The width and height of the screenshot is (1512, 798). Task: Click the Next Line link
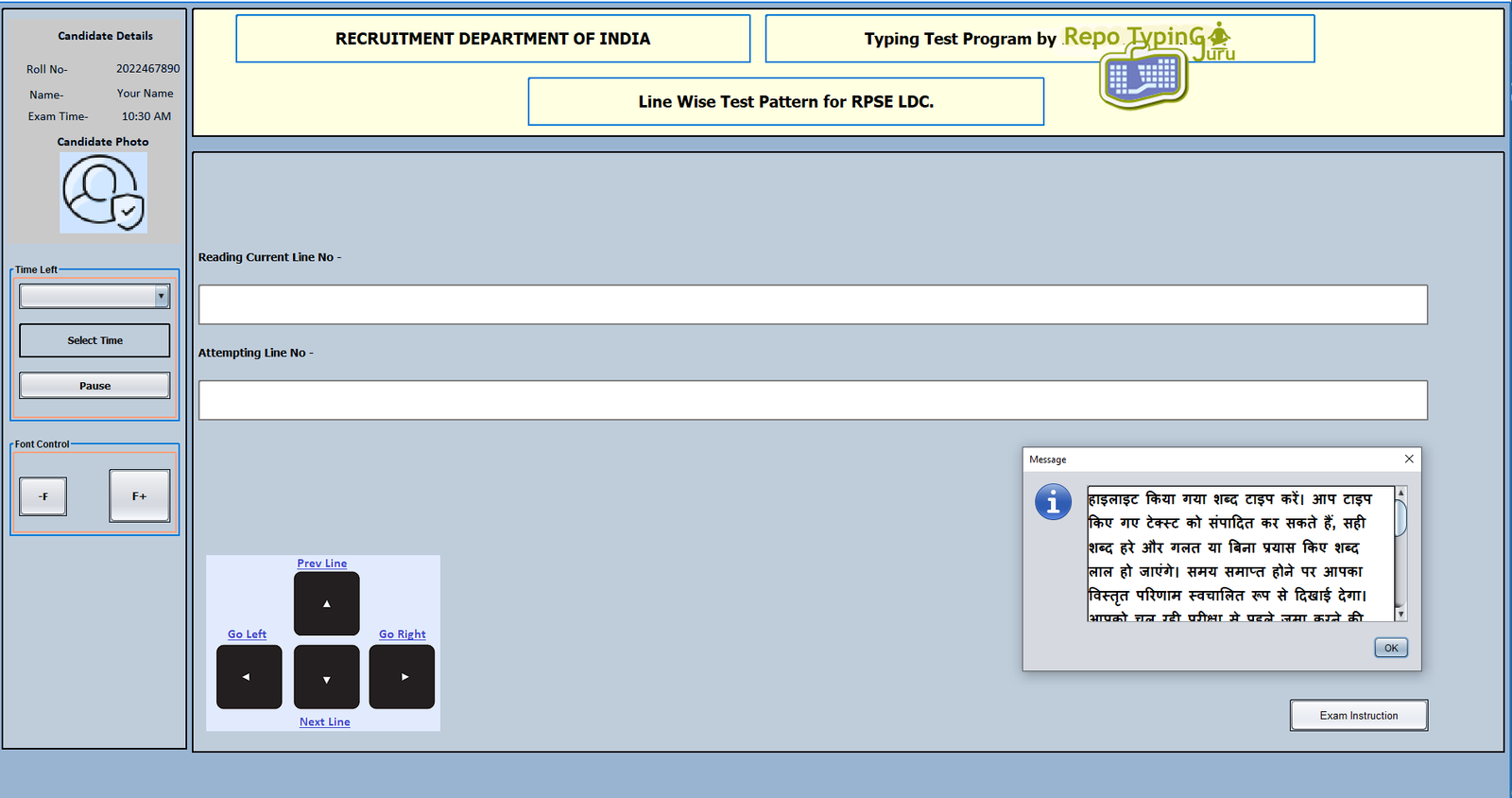pyautogui.click(x=324, y=722)
